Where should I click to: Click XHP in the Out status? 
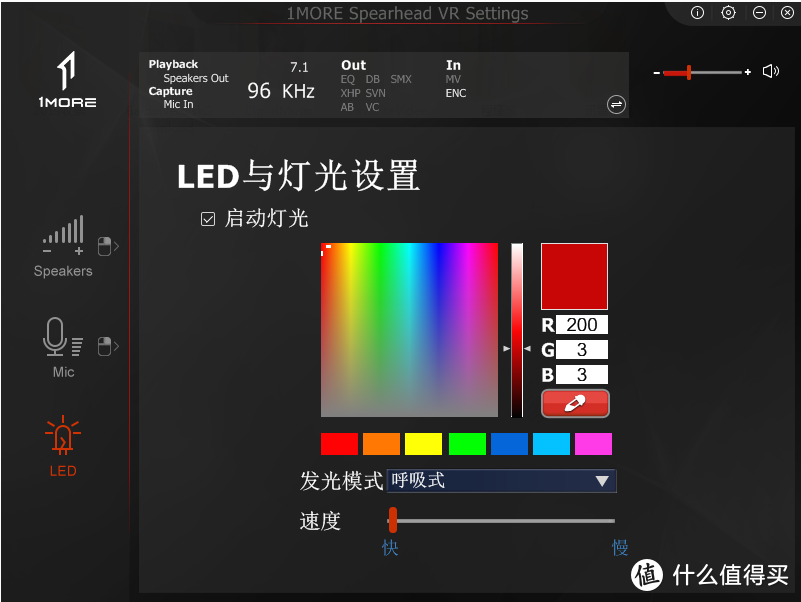[350, 93]
